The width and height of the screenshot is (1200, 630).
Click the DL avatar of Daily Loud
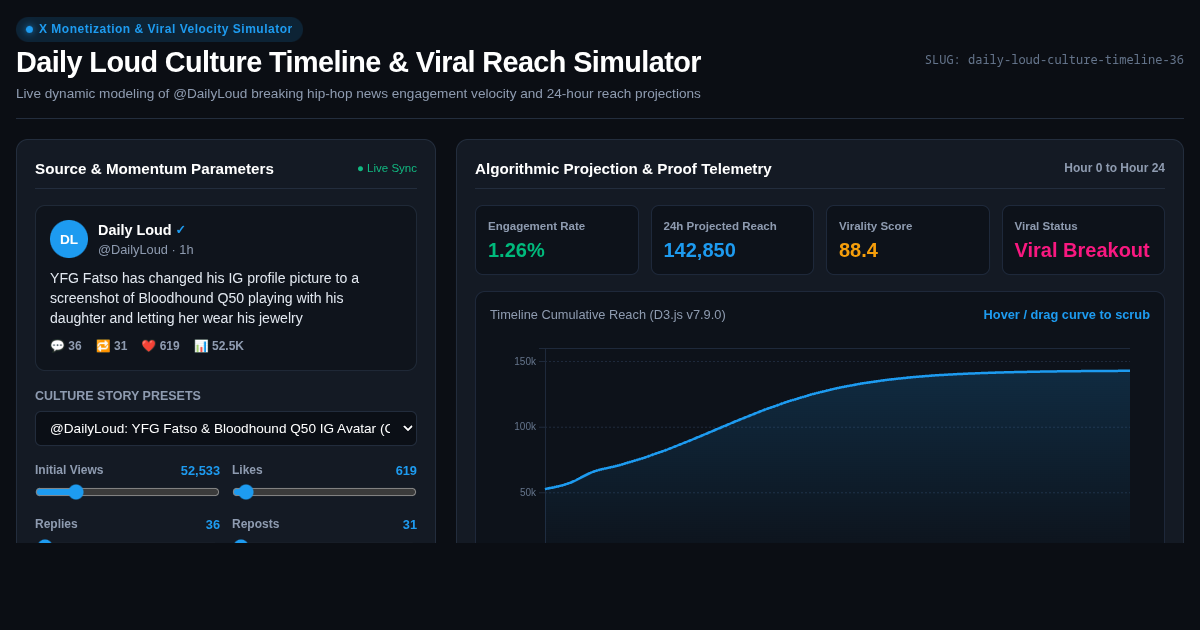pos(69,239)
